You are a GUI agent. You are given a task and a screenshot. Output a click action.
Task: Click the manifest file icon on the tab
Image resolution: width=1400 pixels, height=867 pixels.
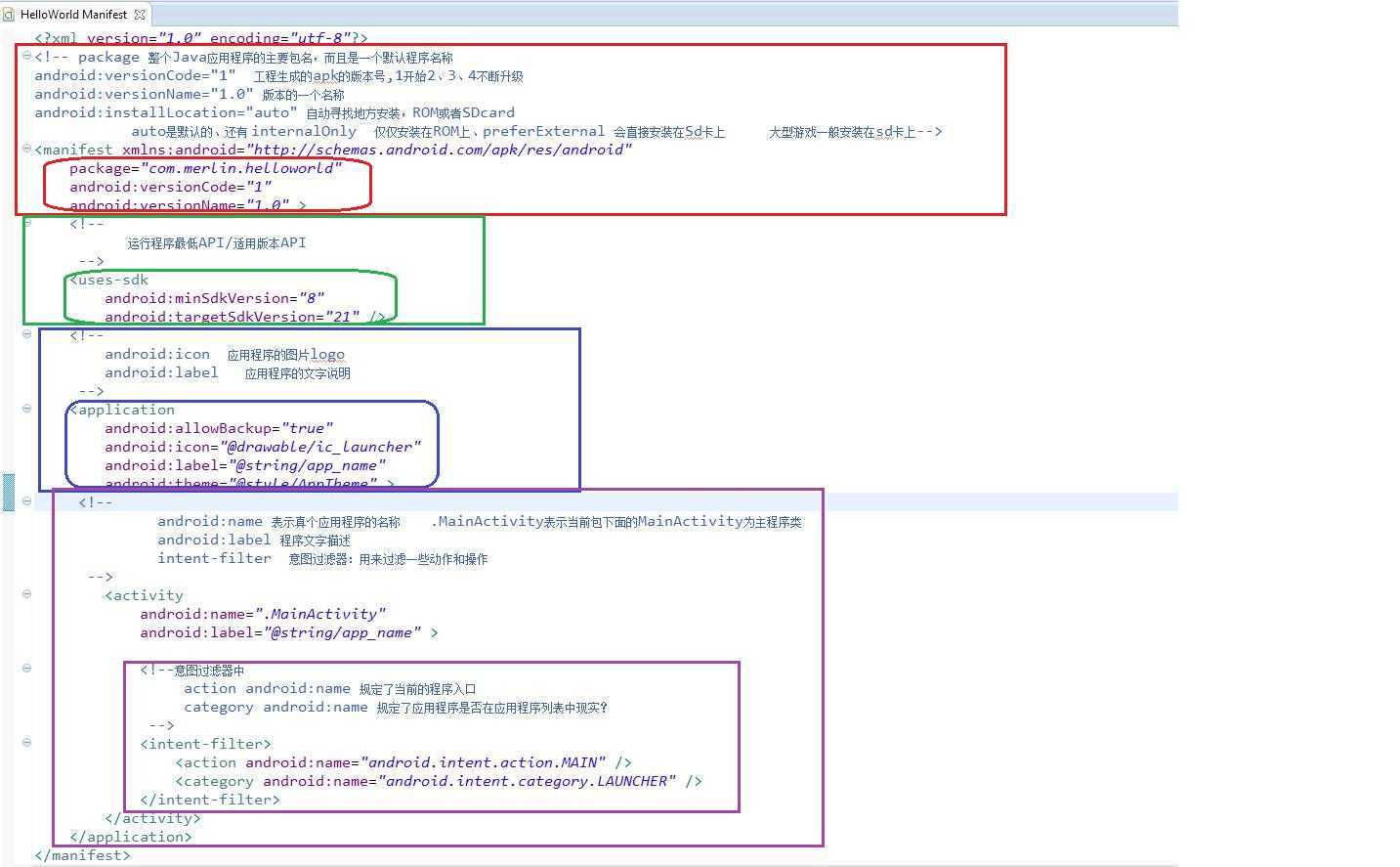pyautogui.click(x=10, y=14)
